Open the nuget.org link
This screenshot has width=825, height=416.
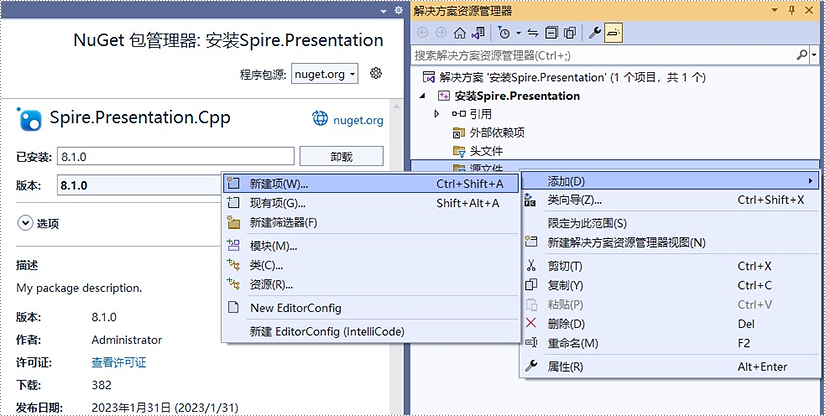[358, 120]
